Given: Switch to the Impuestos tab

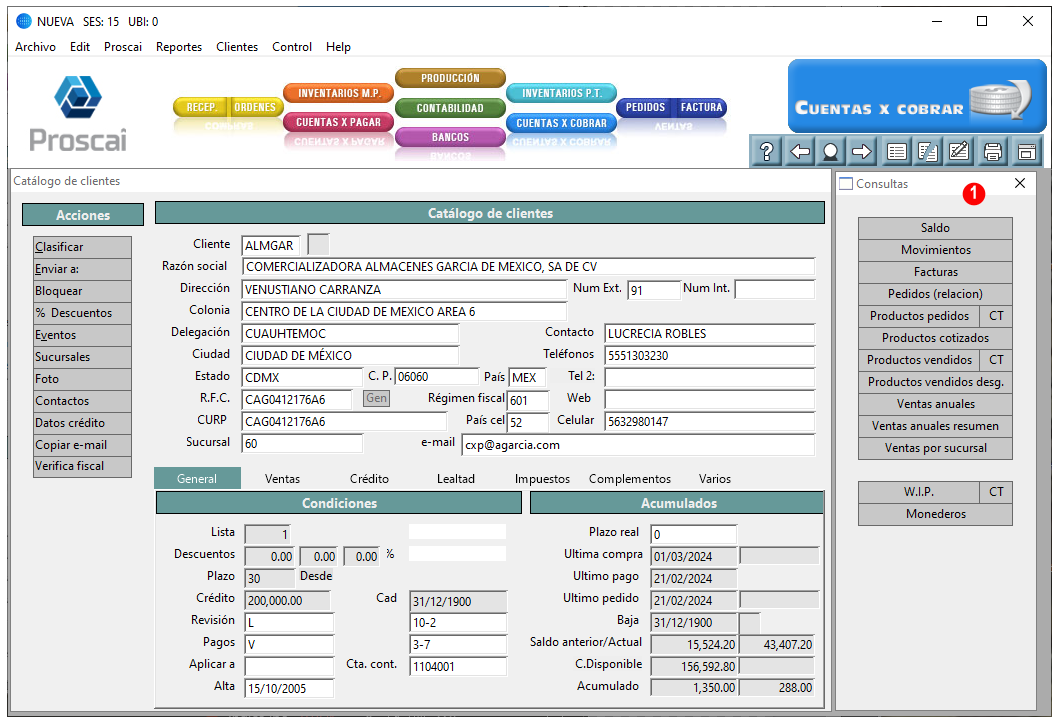Looking at the screenshot, I should point(542,479).
